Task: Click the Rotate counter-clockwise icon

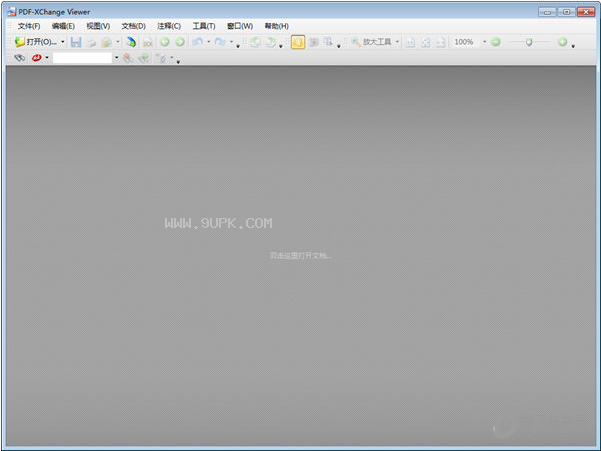Action: tap(256, 42)
